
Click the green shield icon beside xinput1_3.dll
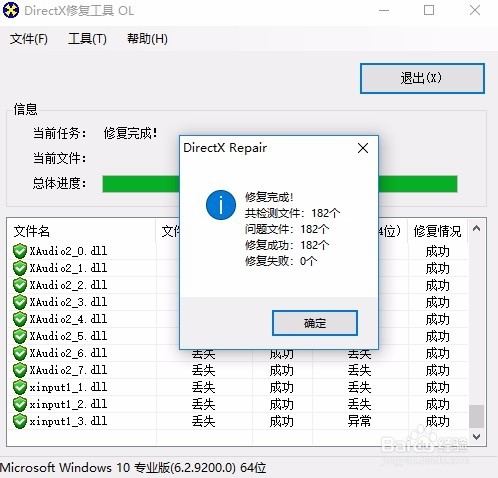20,421
